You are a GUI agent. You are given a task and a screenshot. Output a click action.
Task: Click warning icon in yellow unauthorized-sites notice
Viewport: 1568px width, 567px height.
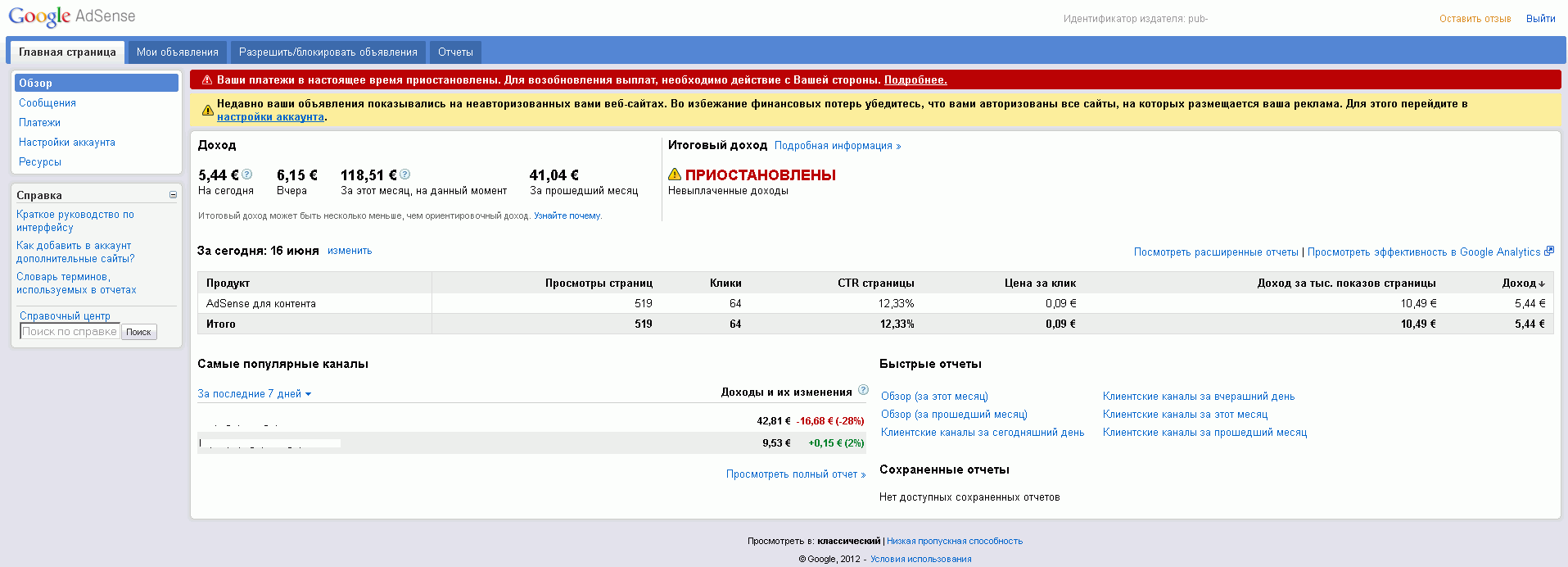click(208, 110)
